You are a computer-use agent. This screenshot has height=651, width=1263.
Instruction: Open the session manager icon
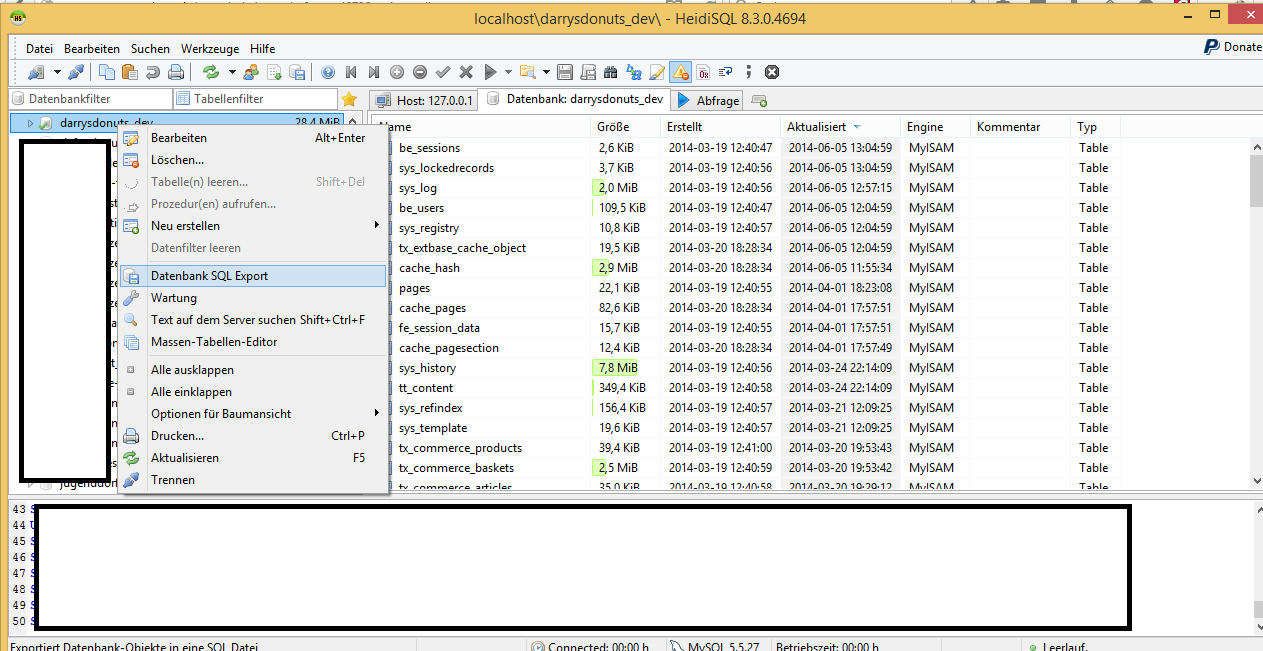35,72
